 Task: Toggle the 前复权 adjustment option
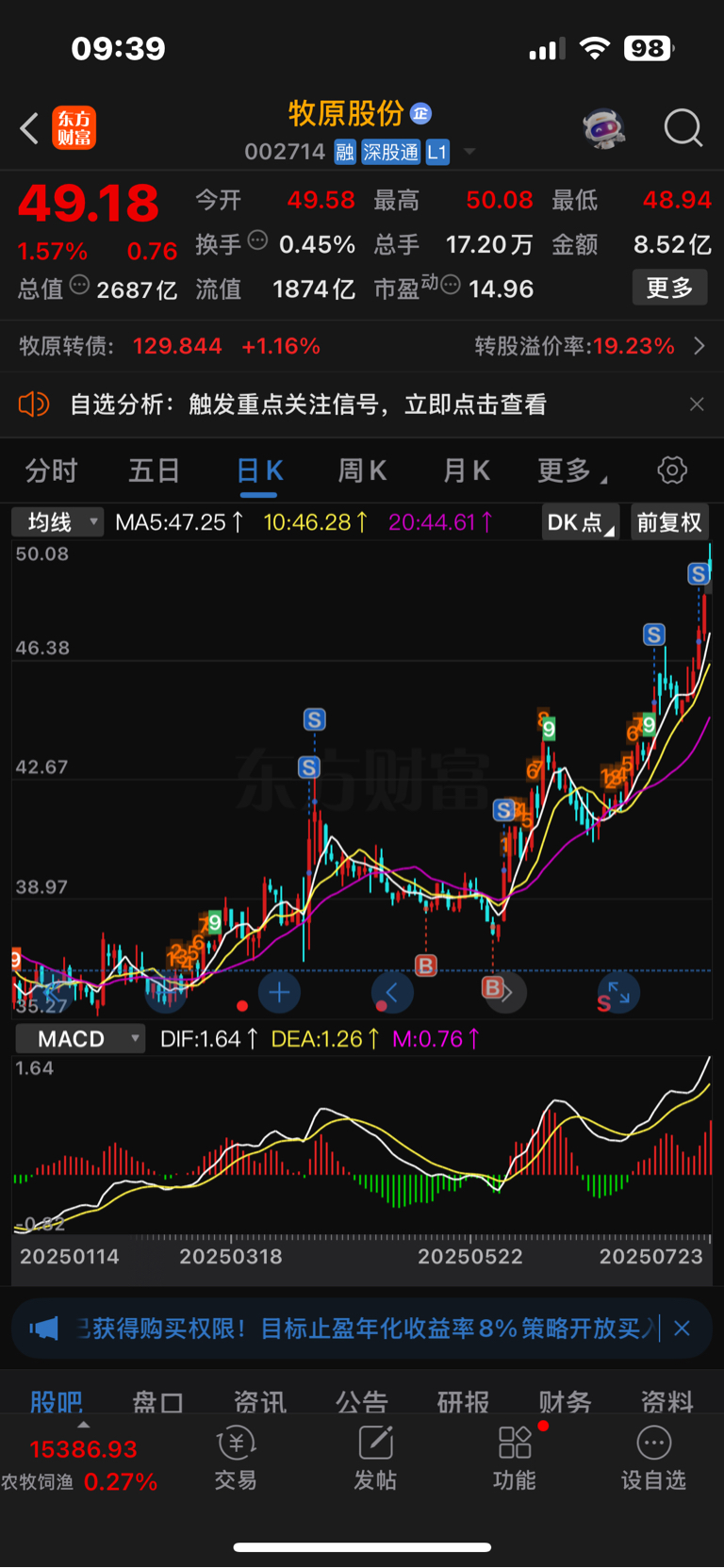pos(669,522)
